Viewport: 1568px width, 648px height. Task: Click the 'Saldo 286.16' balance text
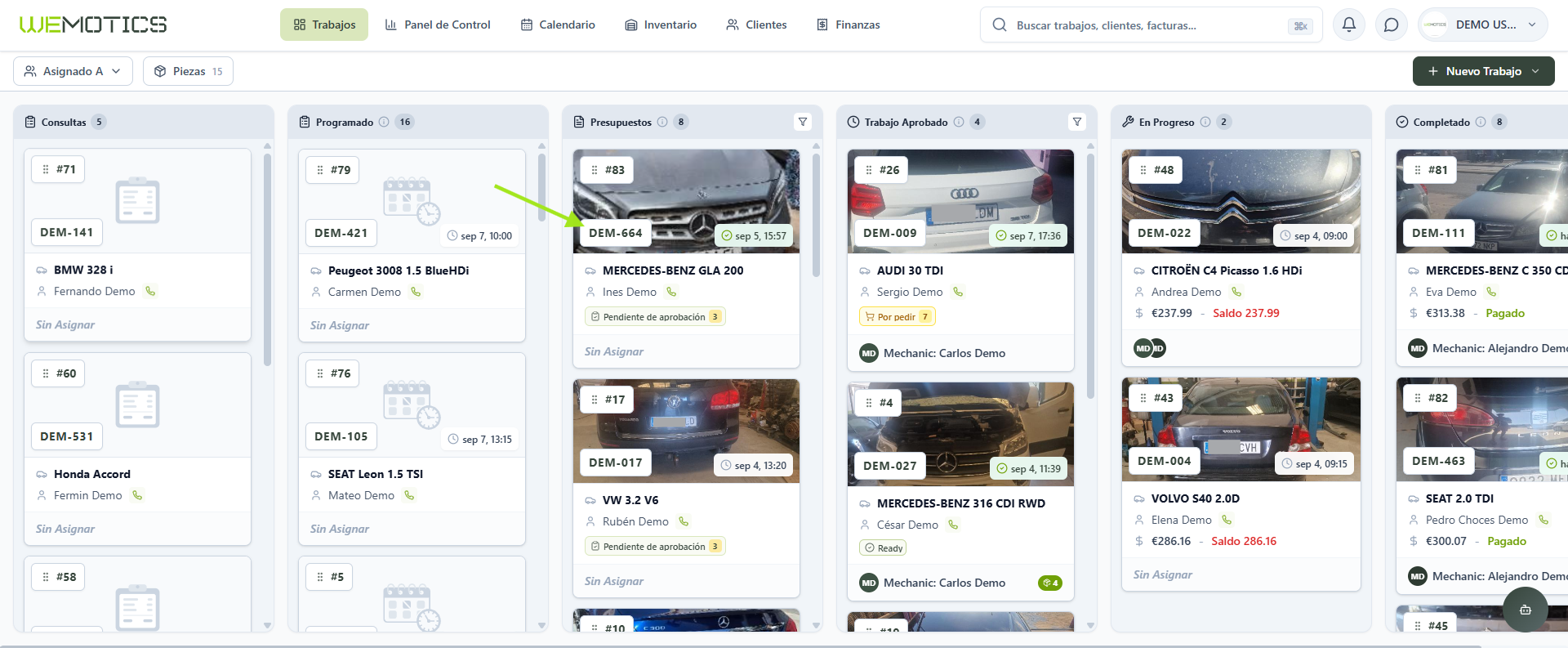(x=1244, y=541)
